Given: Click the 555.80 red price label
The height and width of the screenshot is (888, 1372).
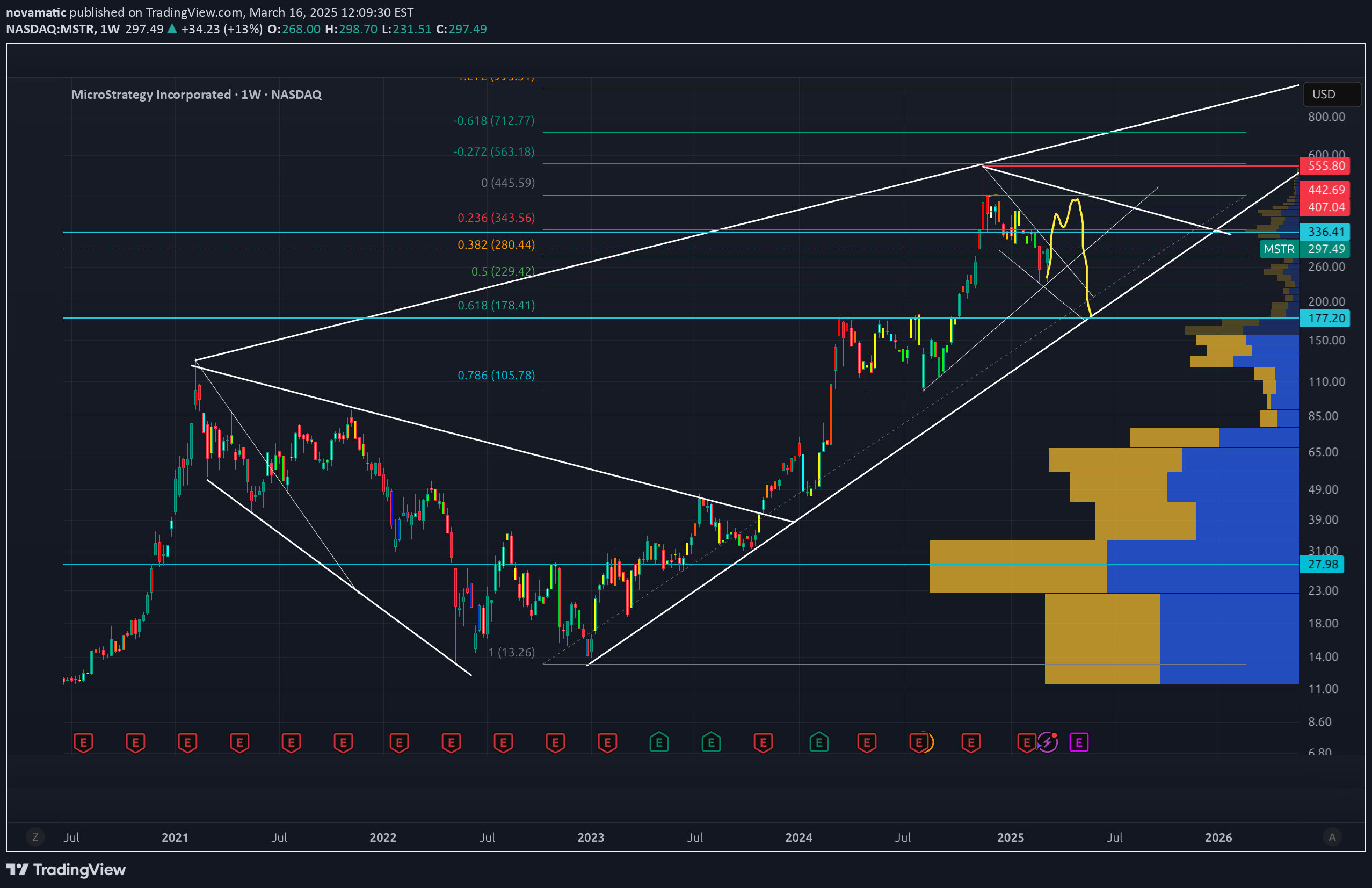Looking at the screenshot, I should [x=1325, y=166].
